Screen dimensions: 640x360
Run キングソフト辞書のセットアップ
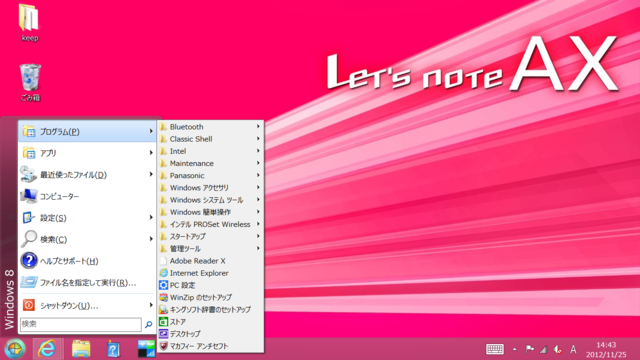pyautogui.click(x=210, y=309)
